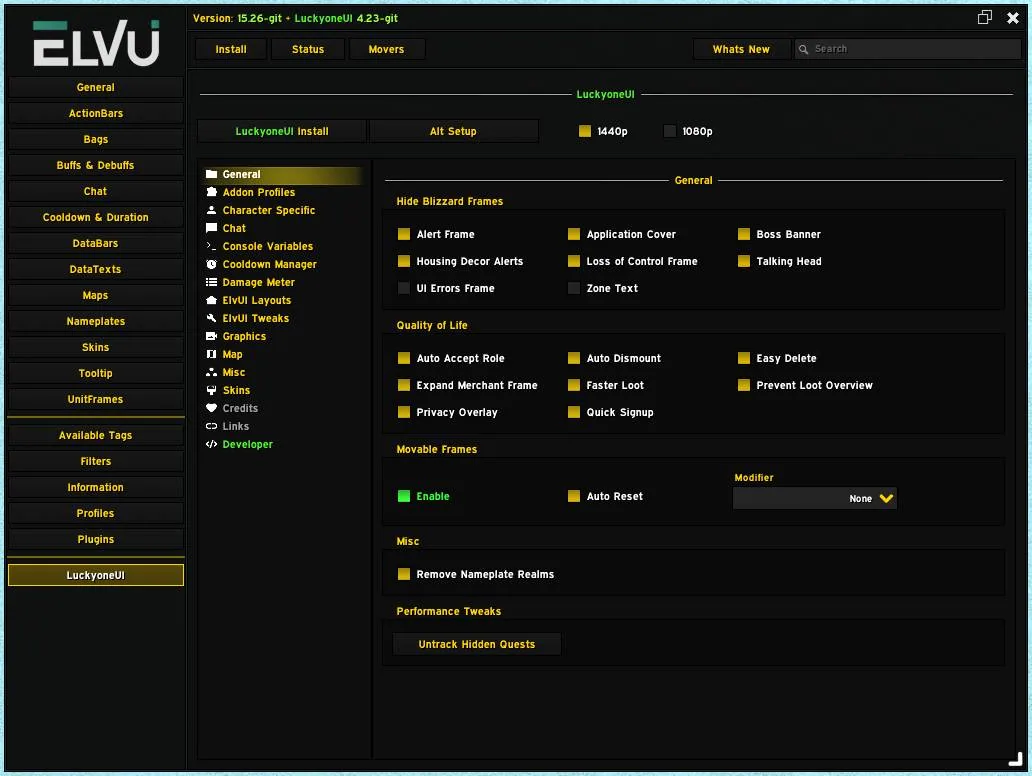Toggle the Auto Reset checkbox

[x=574, y=496]
